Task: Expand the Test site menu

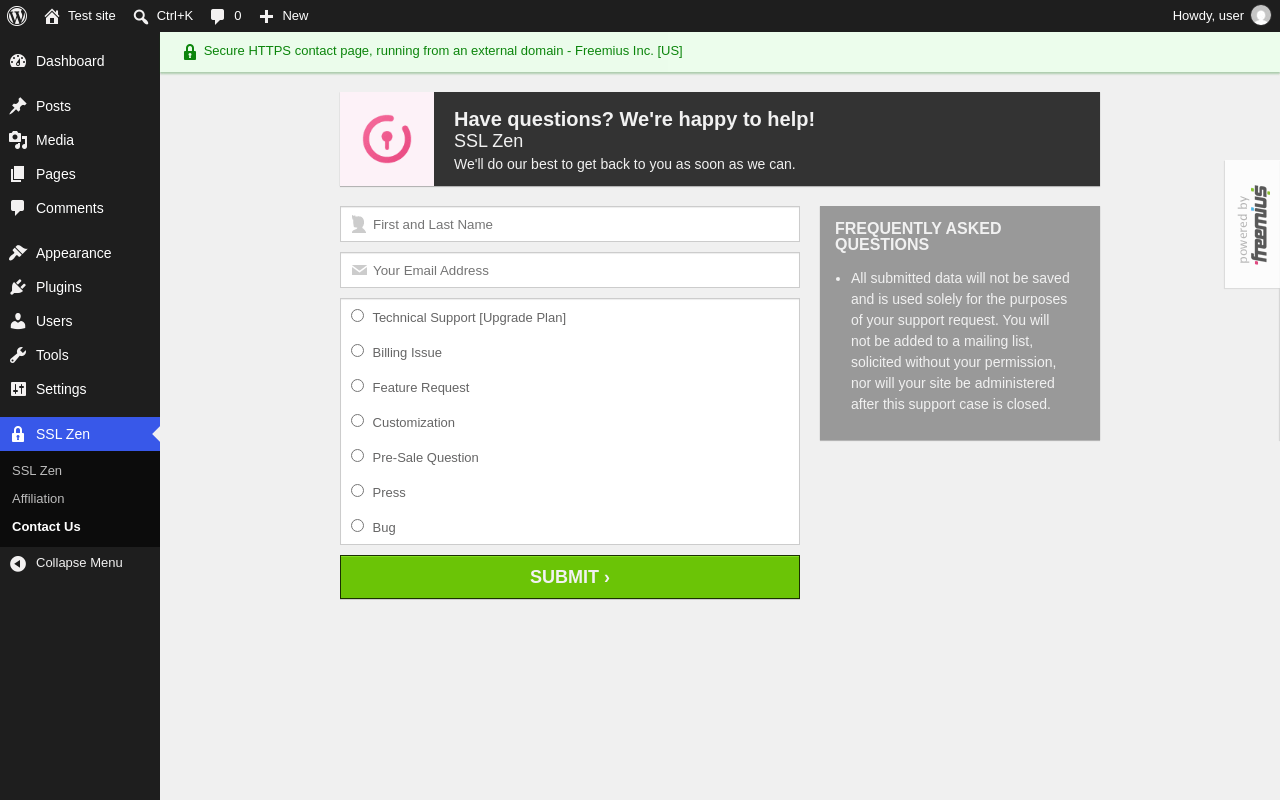Action: click(x=80, y=16)
